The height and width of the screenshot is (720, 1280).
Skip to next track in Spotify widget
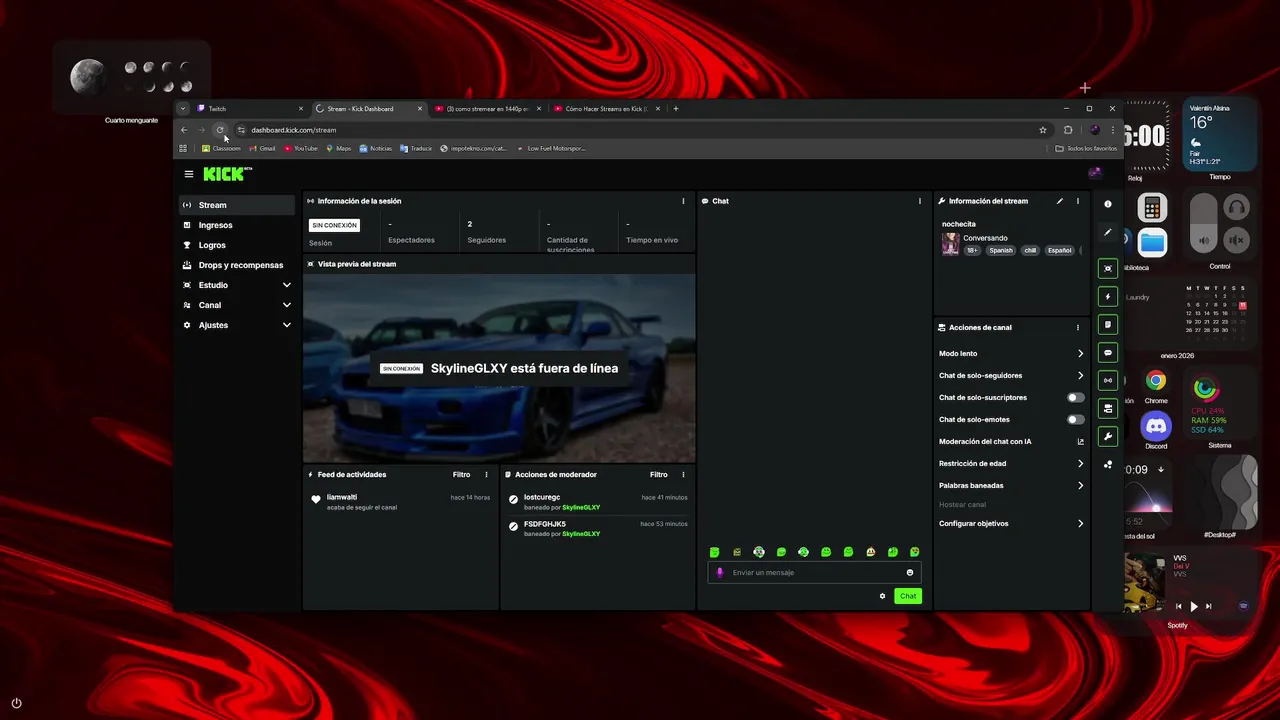click(x=1208, y=606)
